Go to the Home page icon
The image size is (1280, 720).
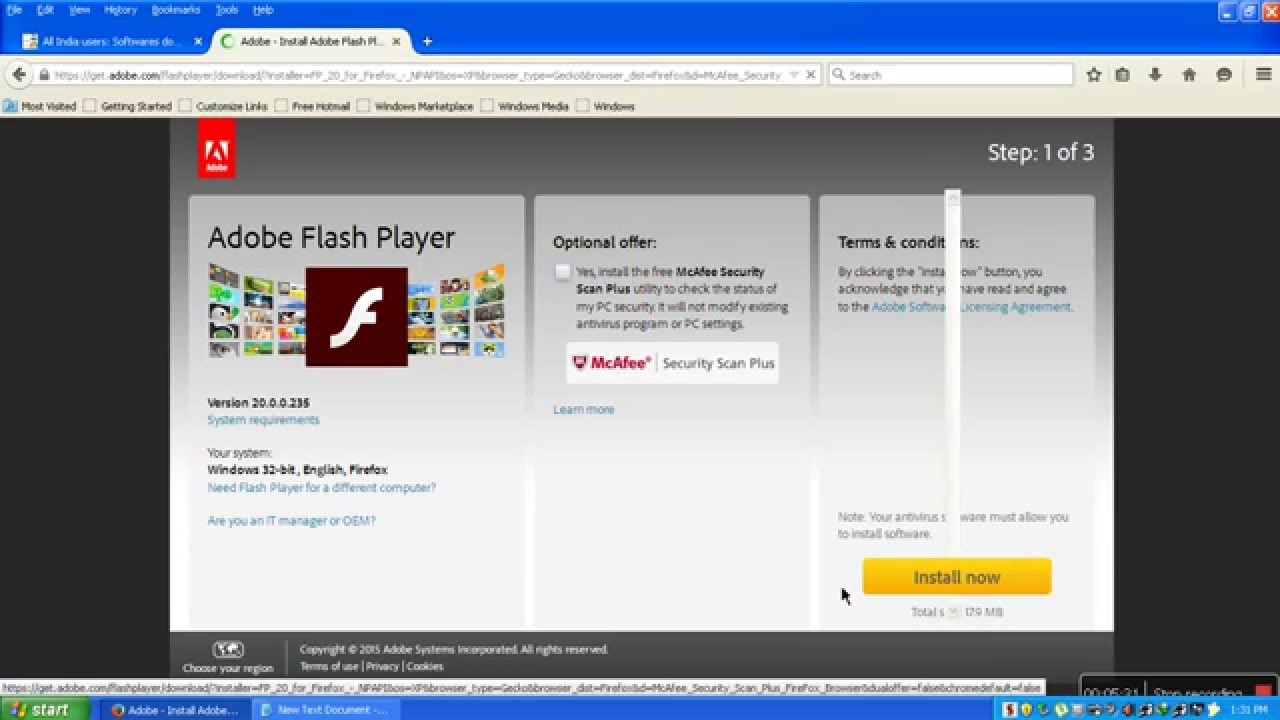point(1189,75)
